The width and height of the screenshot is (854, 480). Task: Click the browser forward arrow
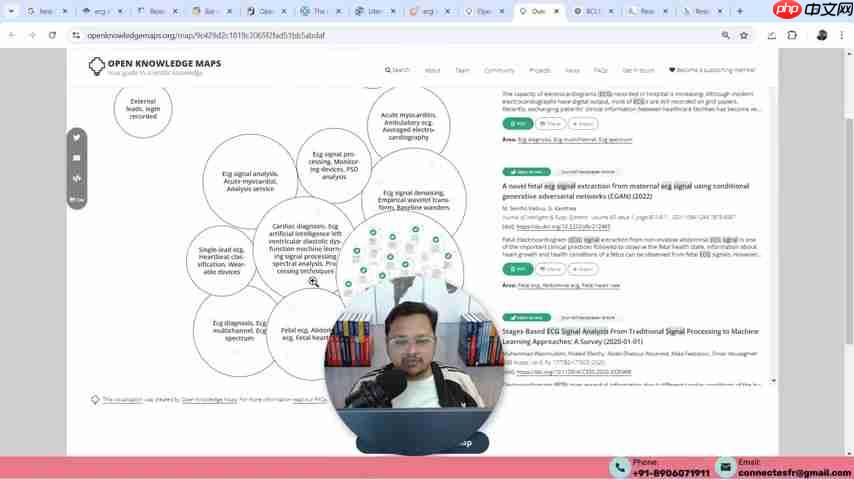click(x=32, y=35)
